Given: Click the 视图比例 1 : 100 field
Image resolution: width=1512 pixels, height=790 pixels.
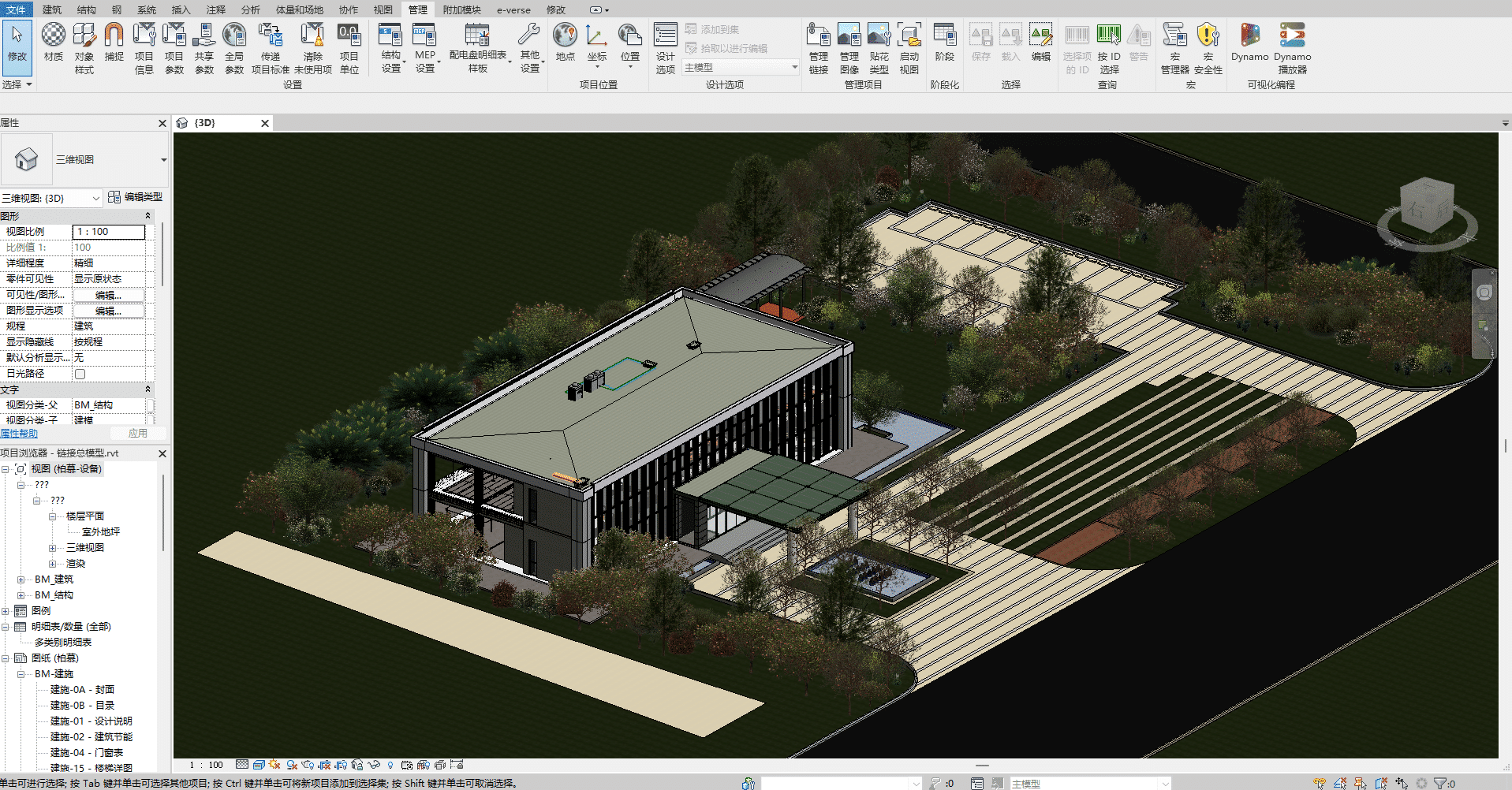Looking at the screenshot, I should 109,232.
